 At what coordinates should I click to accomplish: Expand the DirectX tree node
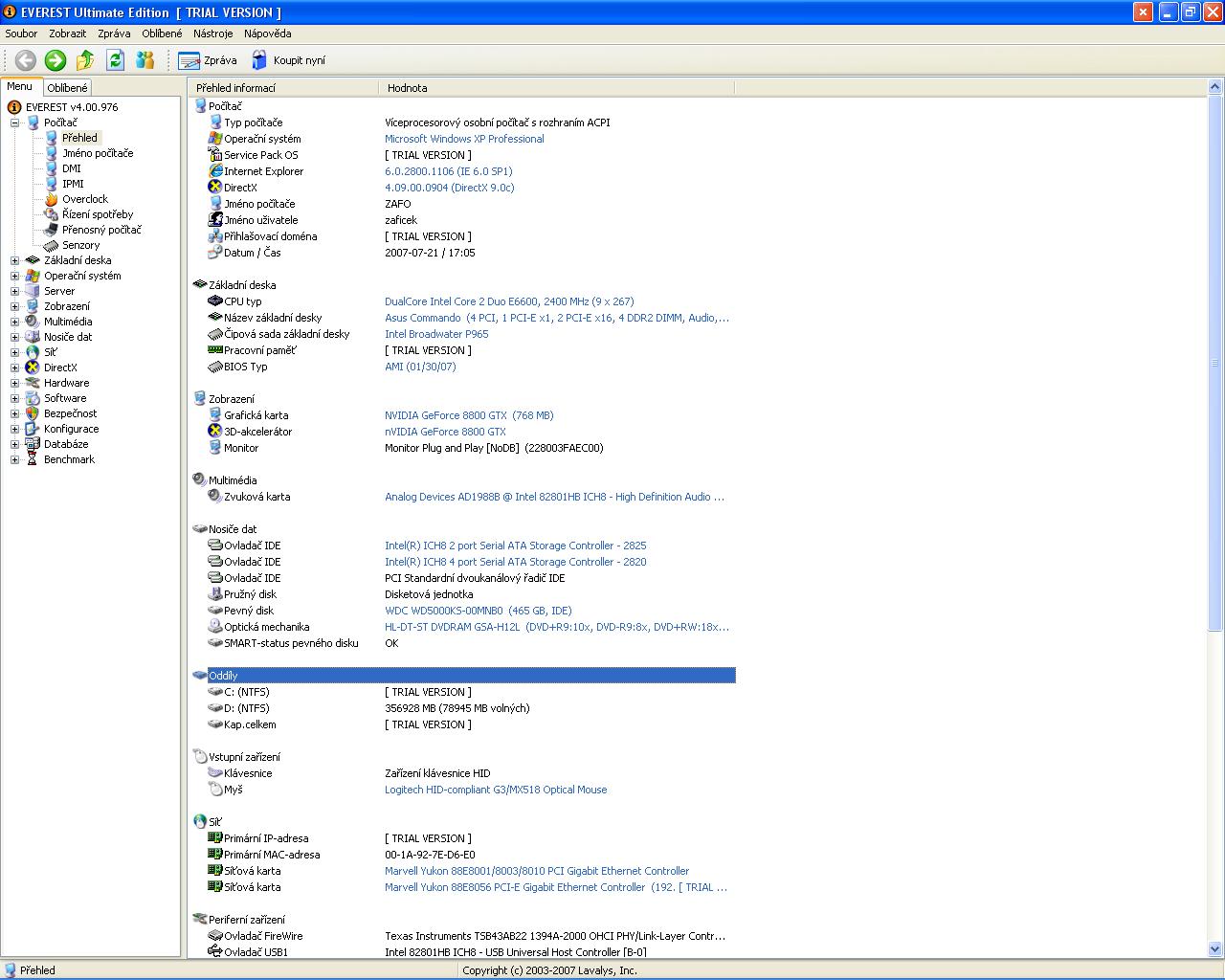click(14, 367)
